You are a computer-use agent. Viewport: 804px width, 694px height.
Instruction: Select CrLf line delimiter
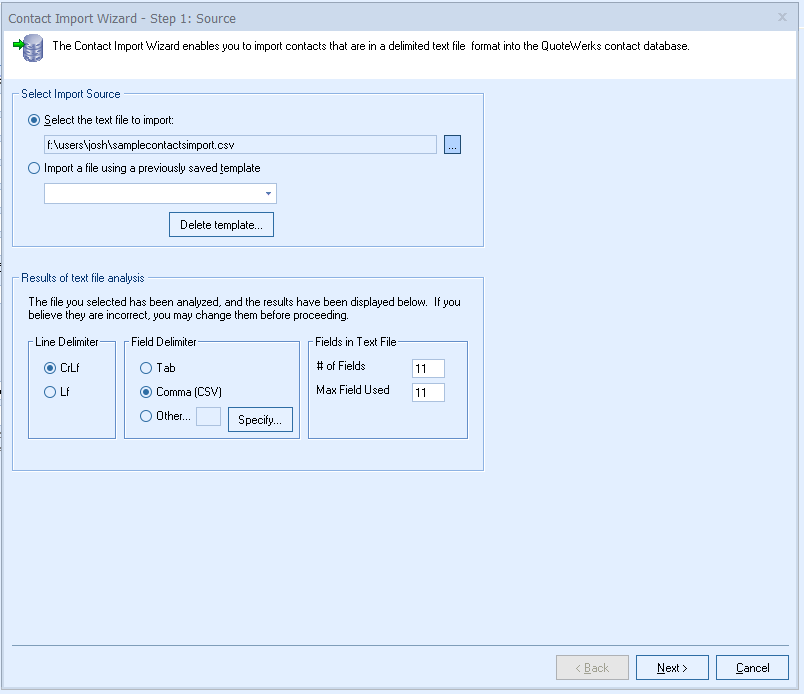(x=50, y=368)
